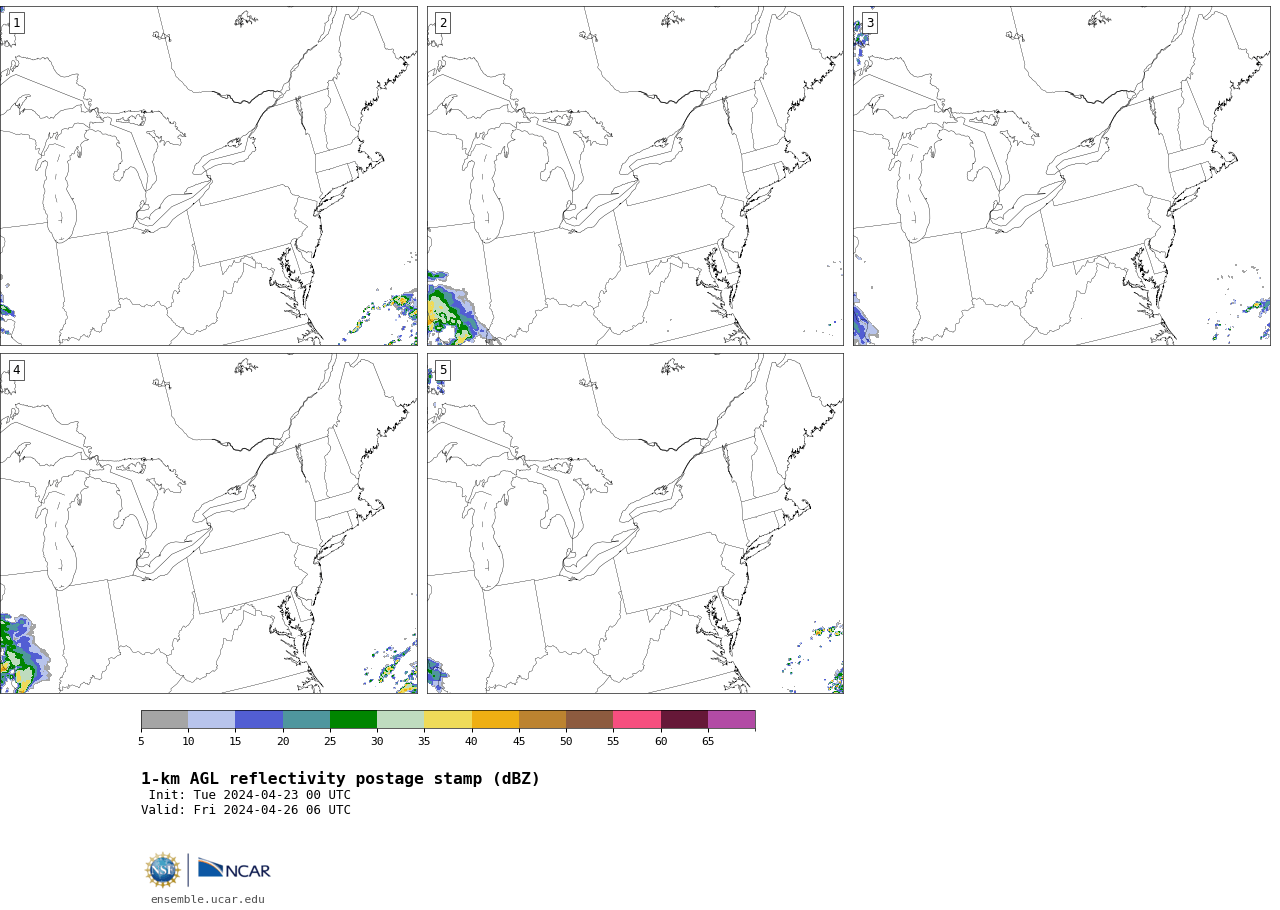Click the colorbar tick label 65
This screenshot has height=910, width=1280.
tap(708, 741)
